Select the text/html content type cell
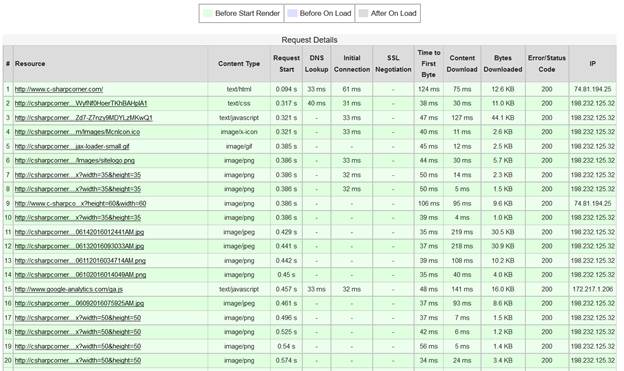 click(x=239, y=89)
